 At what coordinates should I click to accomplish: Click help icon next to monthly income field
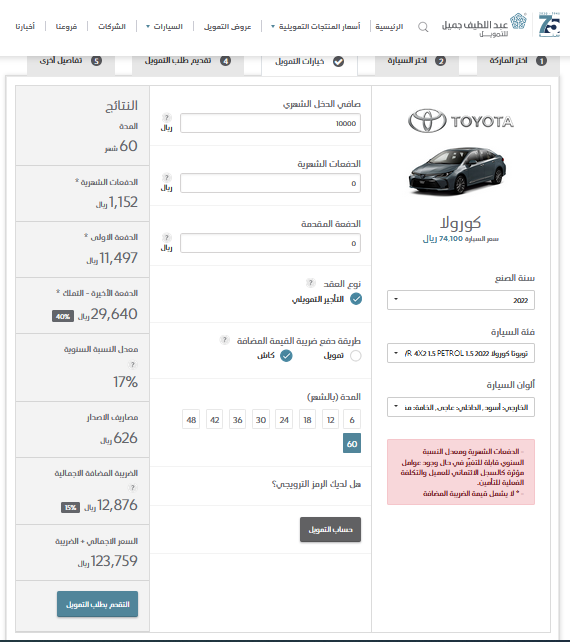pyautogui.click(x=166, y=118)
